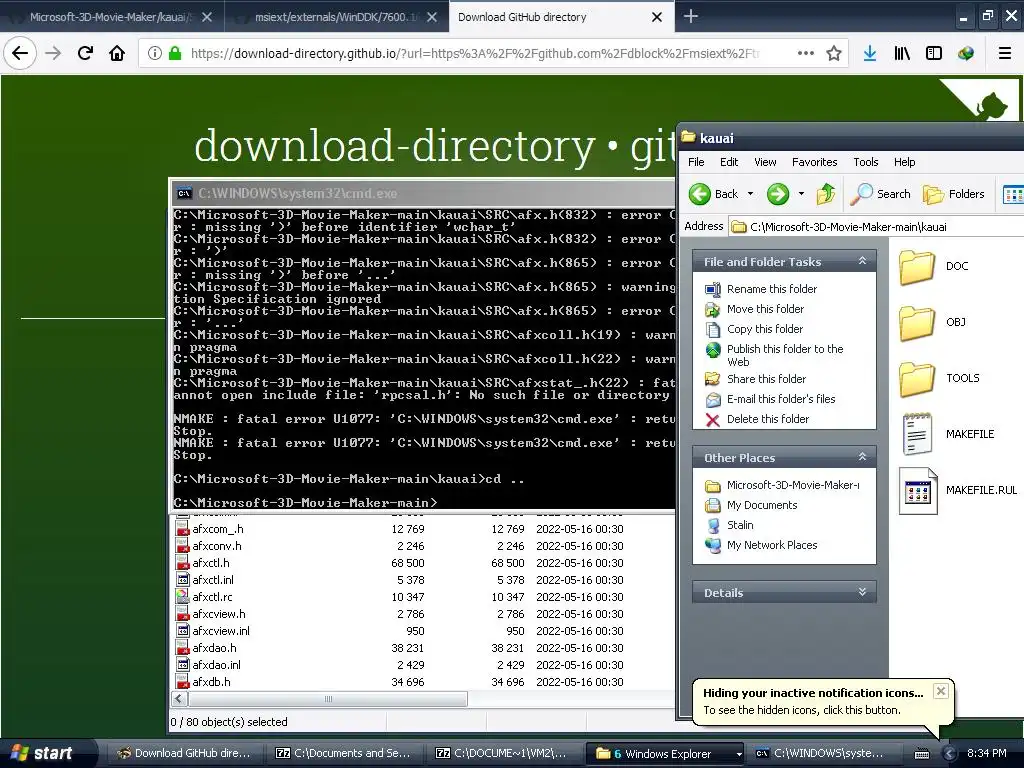This screenshot has width=1024, height=768.
Task: Click Delete this folder link
Action: (768, 419)
